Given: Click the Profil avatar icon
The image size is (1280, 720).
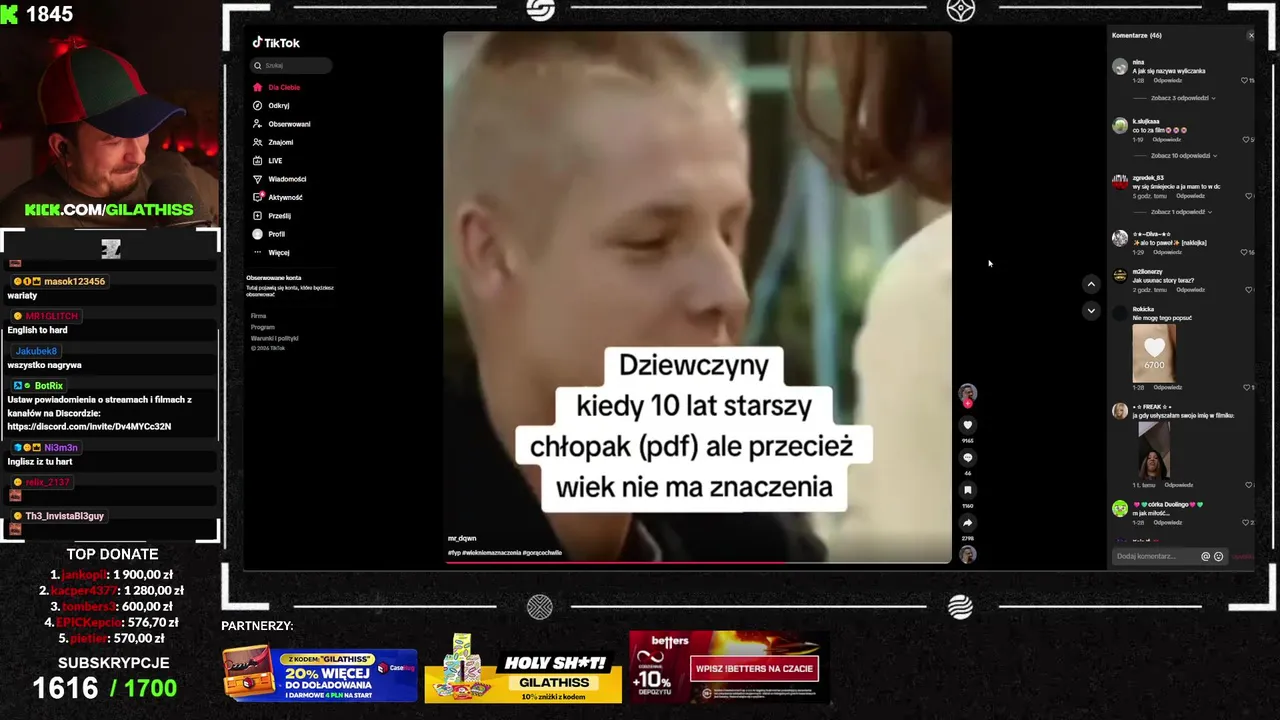Looking at the screenshot, I should pos(258,234).
